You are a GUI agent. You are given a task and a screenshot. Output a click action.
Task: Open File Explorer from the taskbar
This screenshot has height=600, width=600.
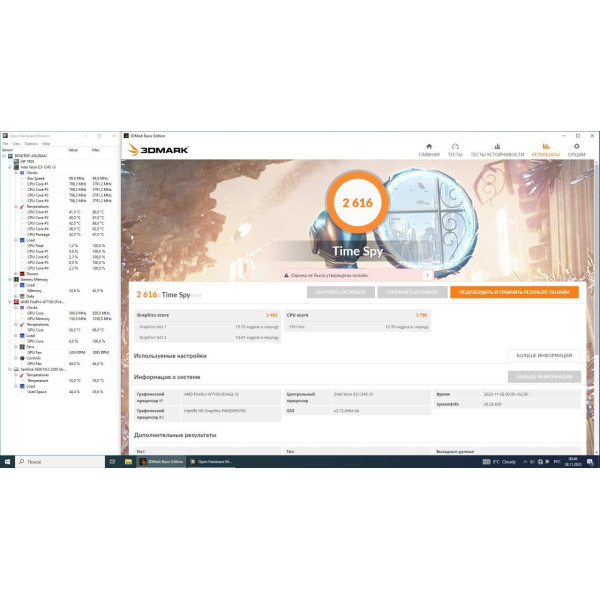click(128, 462)
